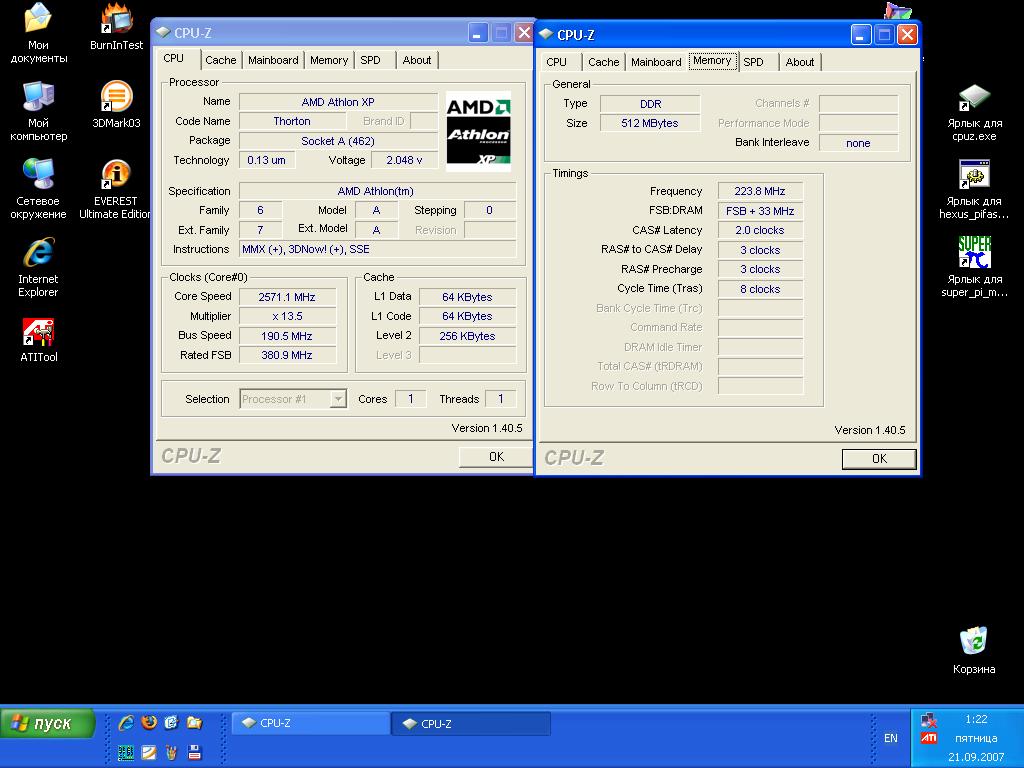
Task: Click the Code Name value Thorton
Action: point(292,121)
